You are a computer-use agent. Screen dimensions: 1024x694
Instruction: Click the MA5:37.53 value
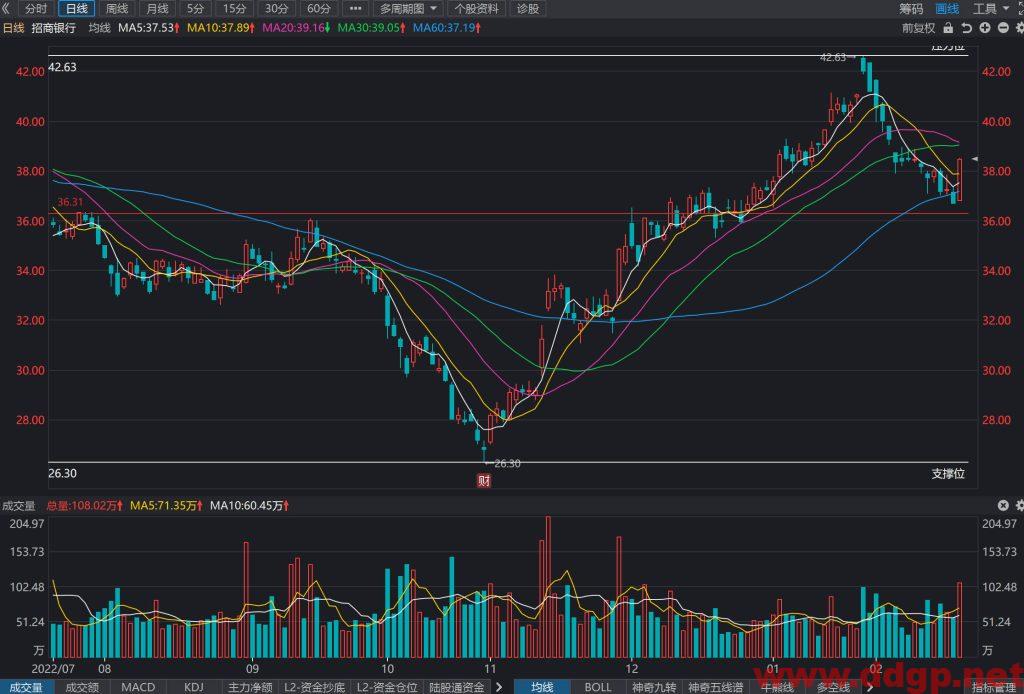click(x=149, y=28)
